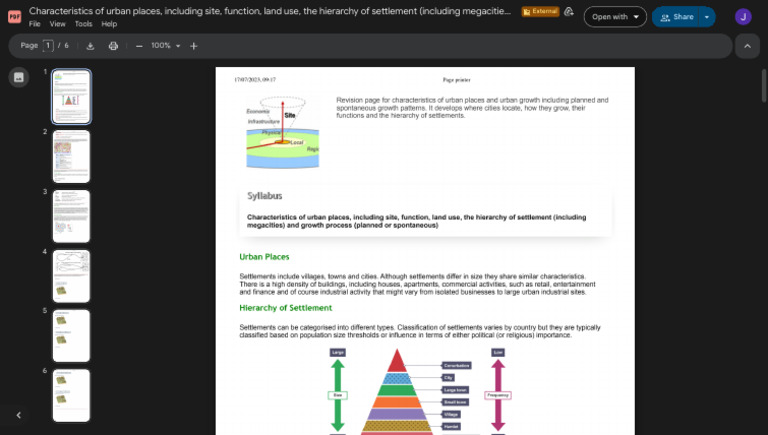The width and height of the screenshot is (768, 435).
Task: Expand the Open with dropdown
Action: pos(615,17)
